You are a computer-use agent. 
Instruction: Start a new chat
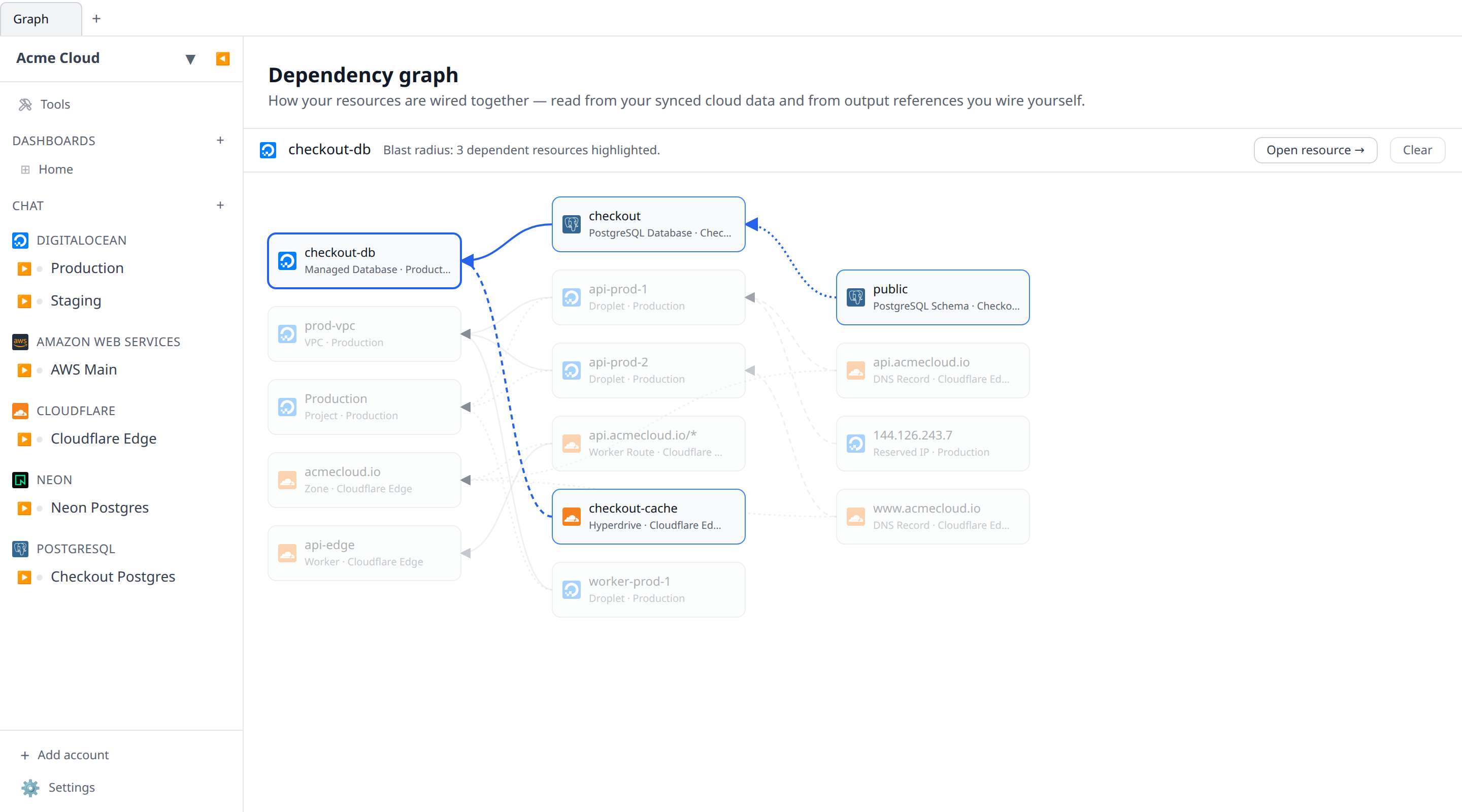coord(220,206)
